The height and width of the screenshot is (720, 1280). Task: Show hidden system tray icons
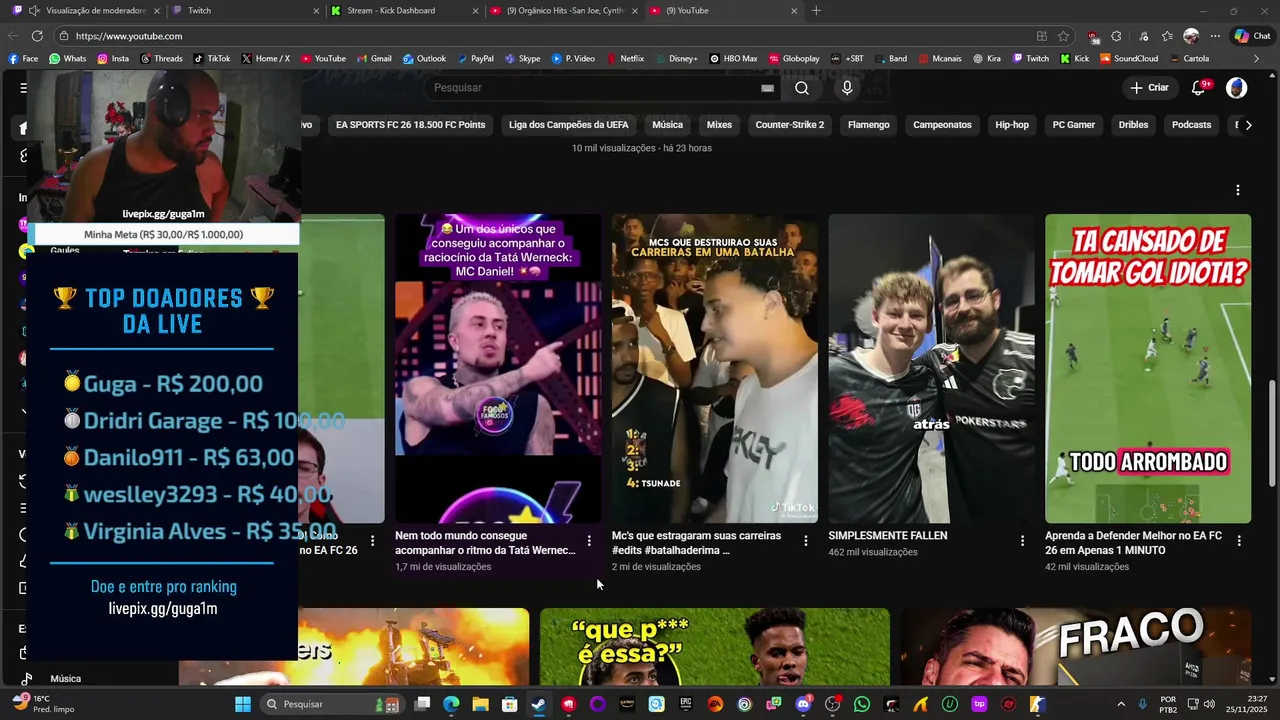click(x=1120, y=704)
